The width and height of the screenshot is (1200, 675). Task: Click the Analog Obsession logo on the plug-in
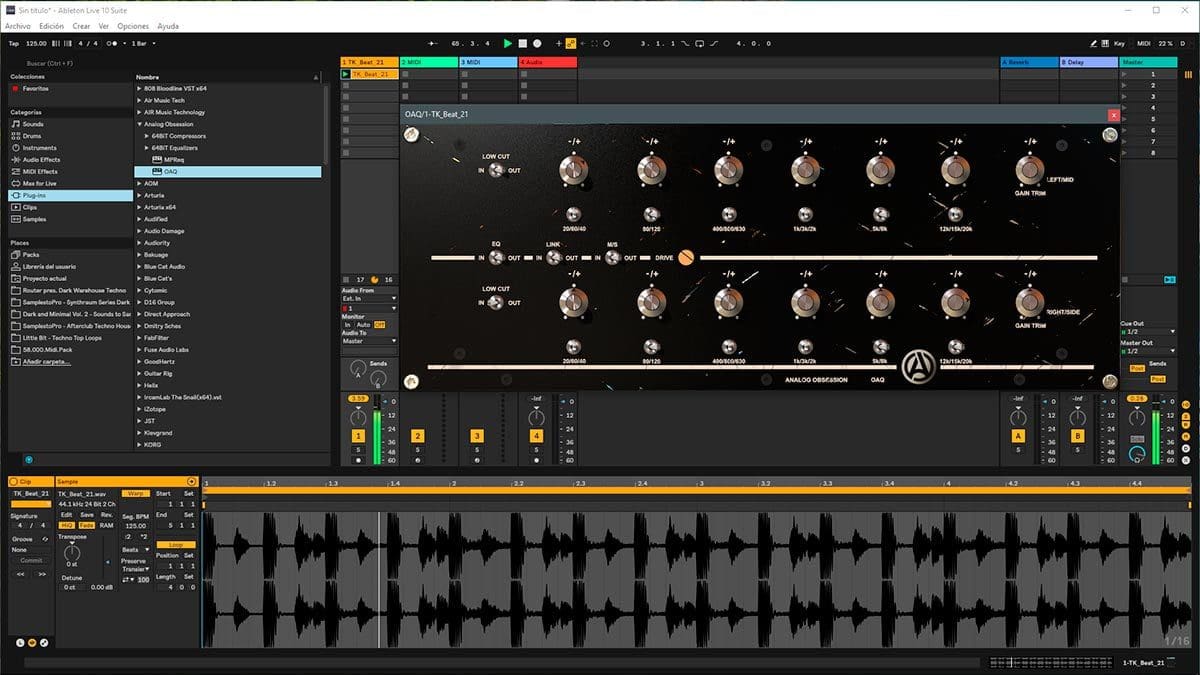[x=917, y=368]
